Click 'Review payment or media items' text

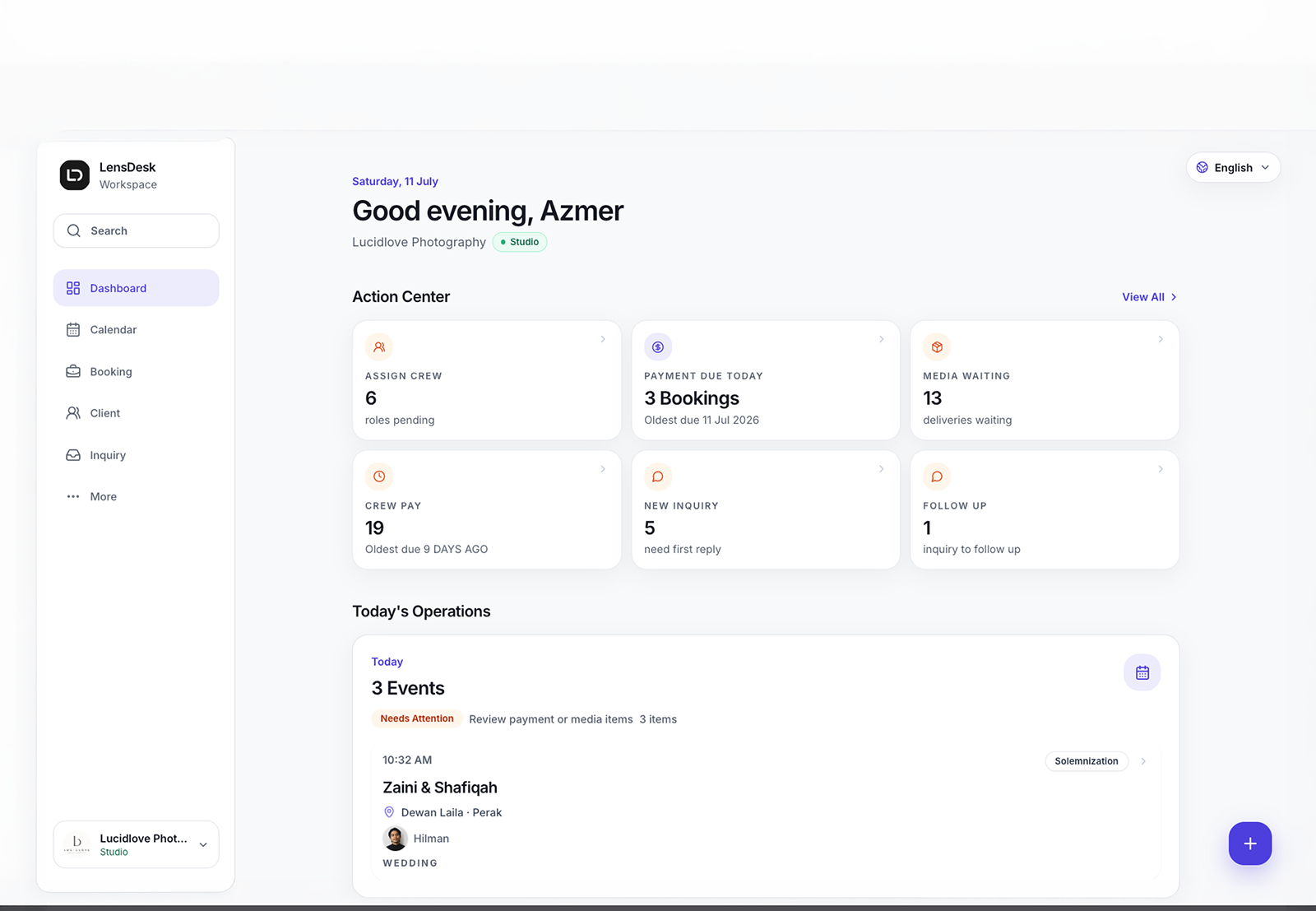pos(551,719)
